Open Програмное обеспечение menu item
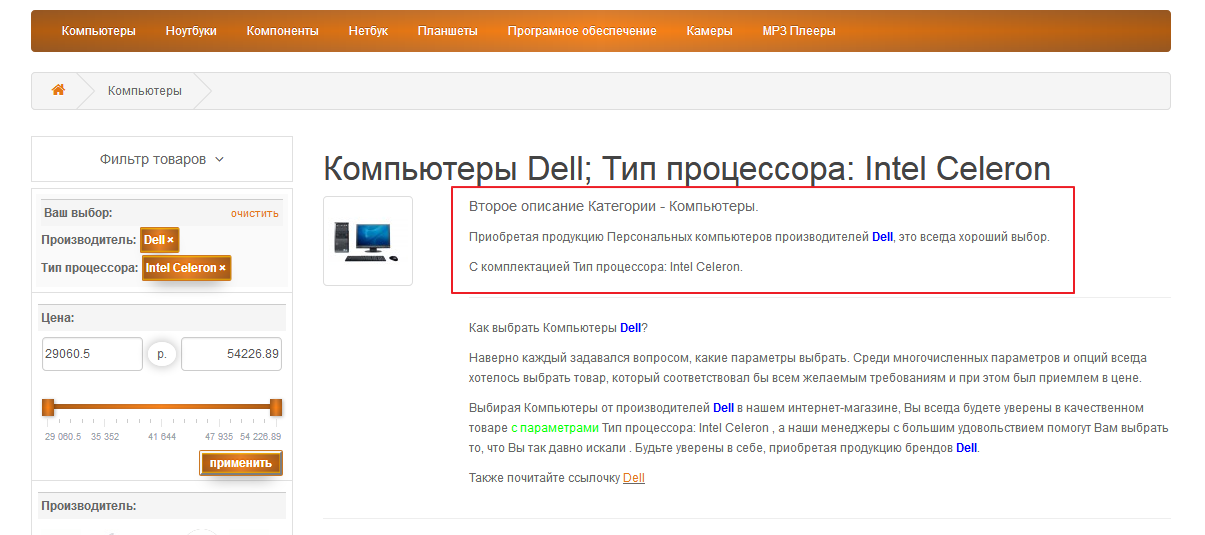The width and height of the screenshot is (1205, 535). tap(582, 31)
